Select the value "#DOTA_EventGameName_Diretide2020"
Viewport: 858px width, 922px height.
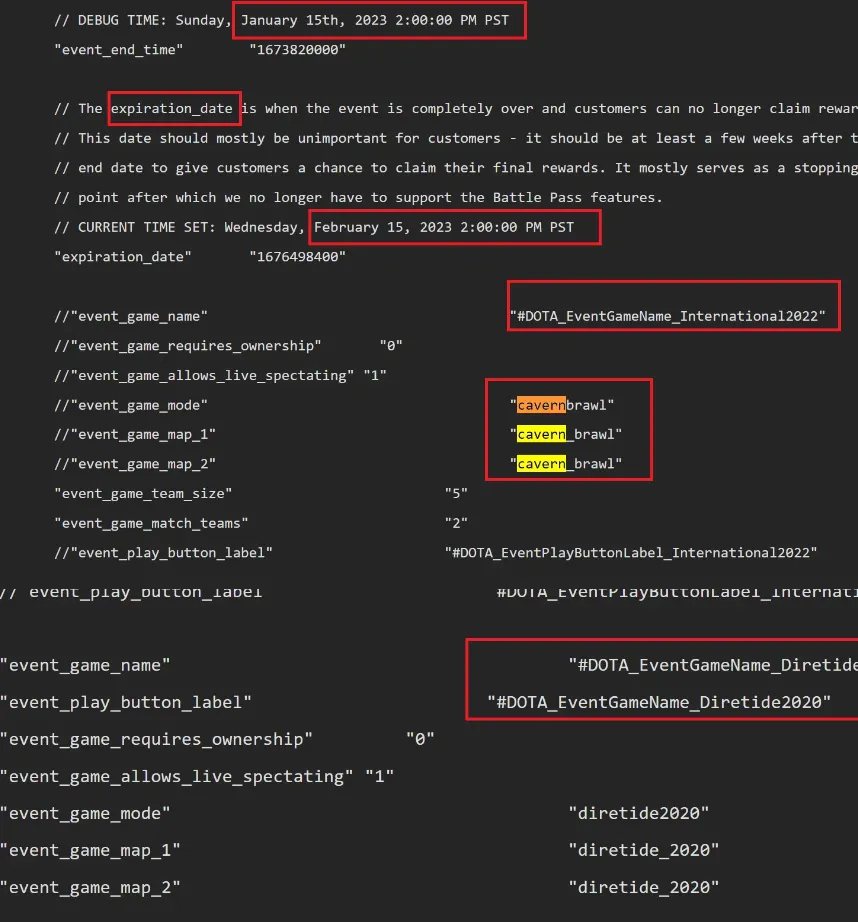pos(659,703)
